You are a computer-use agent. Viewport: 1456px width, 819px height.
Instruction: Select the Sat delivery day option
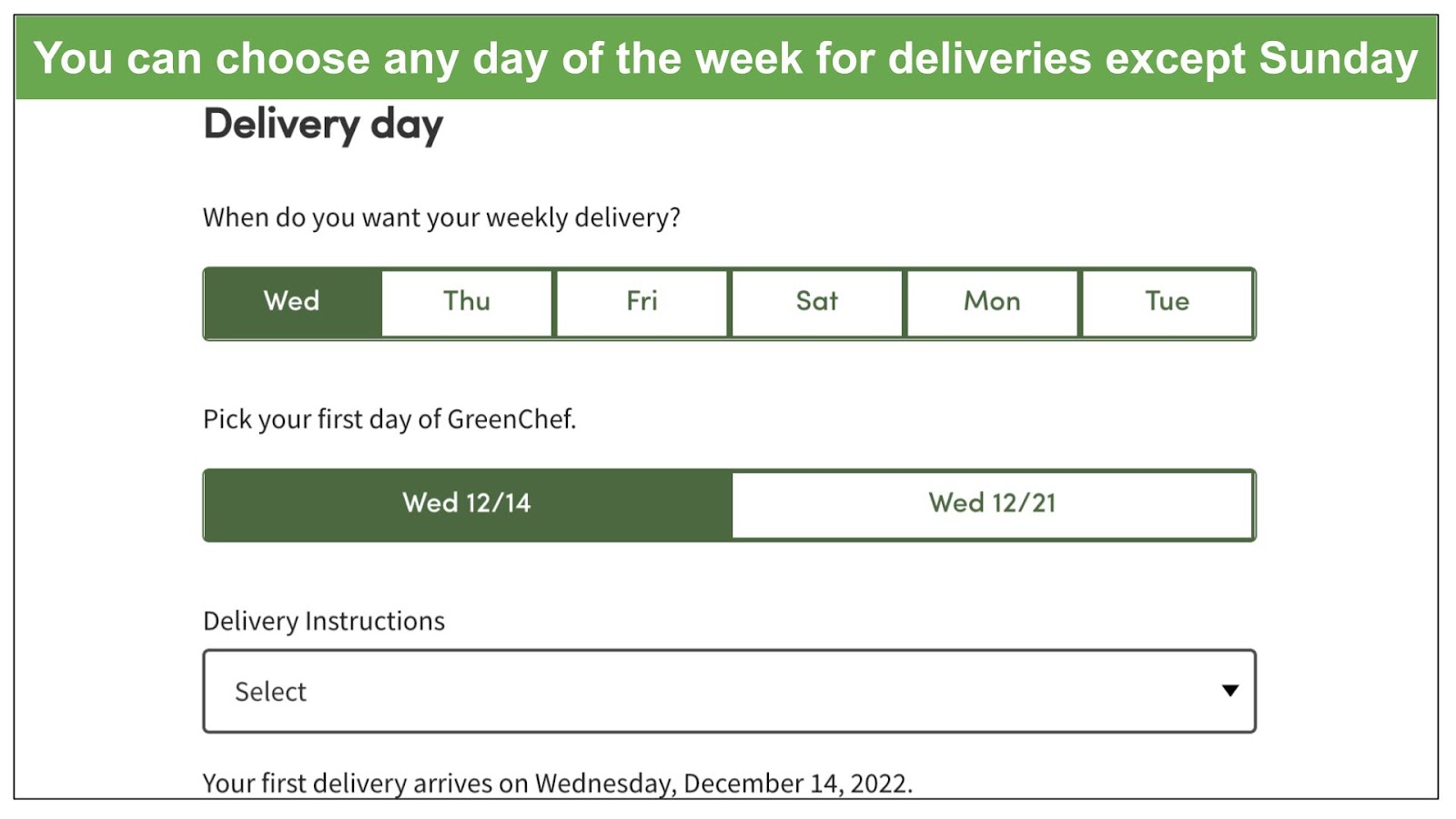817,303
